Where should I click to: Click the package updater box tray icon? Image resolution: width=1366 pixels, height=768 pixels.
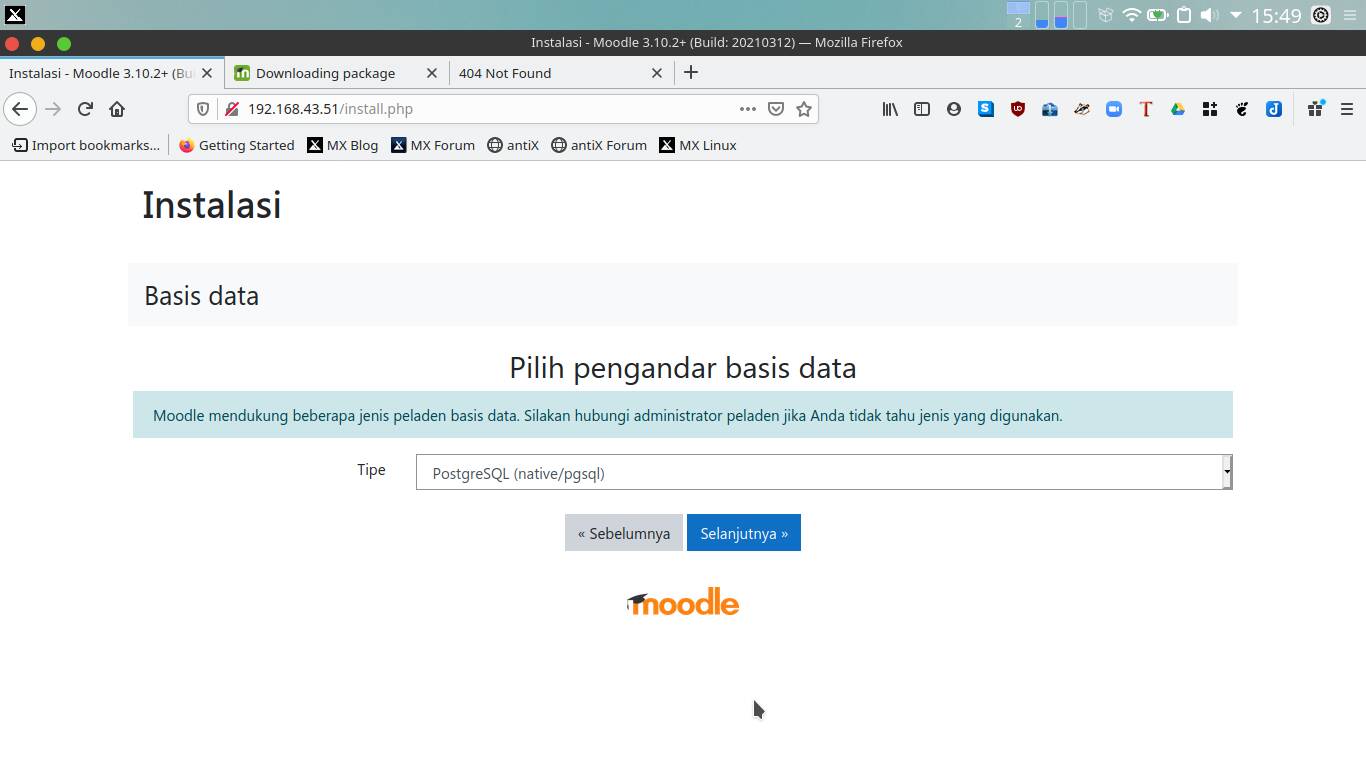pyautogui.click(x=1106, y=15)
